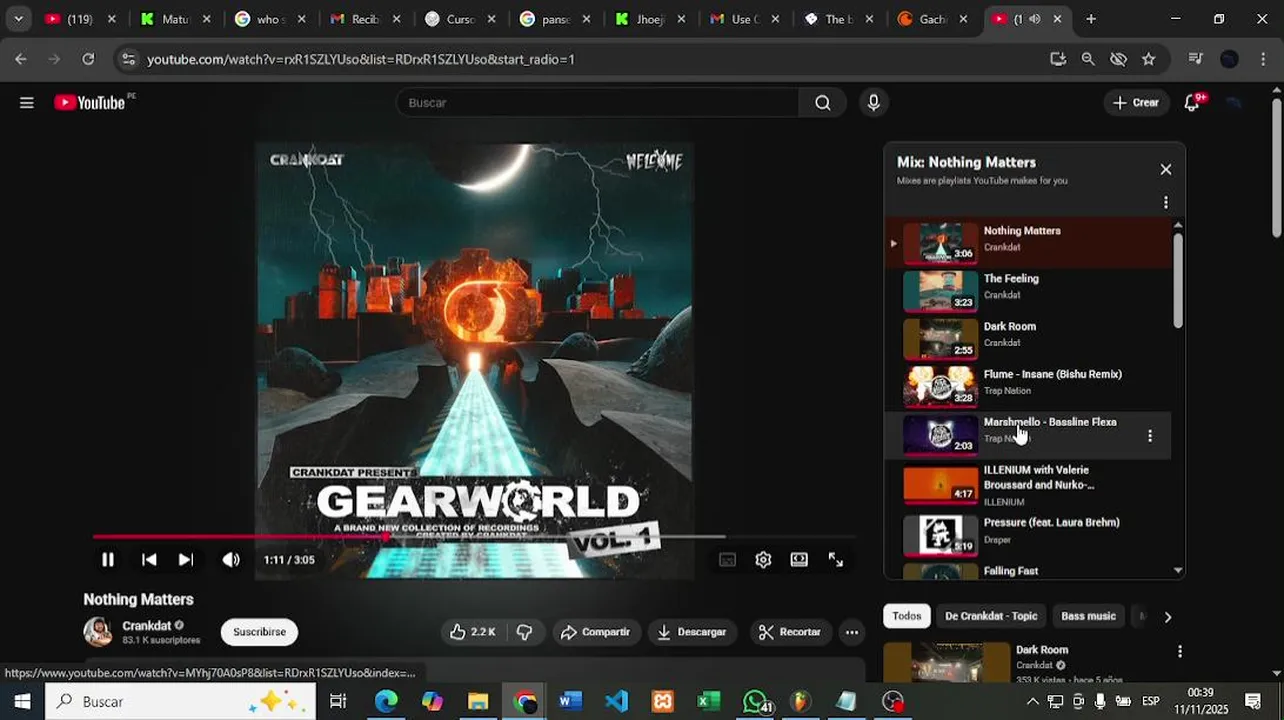Select De Crankdat - Topic chip

click(991, 616)
